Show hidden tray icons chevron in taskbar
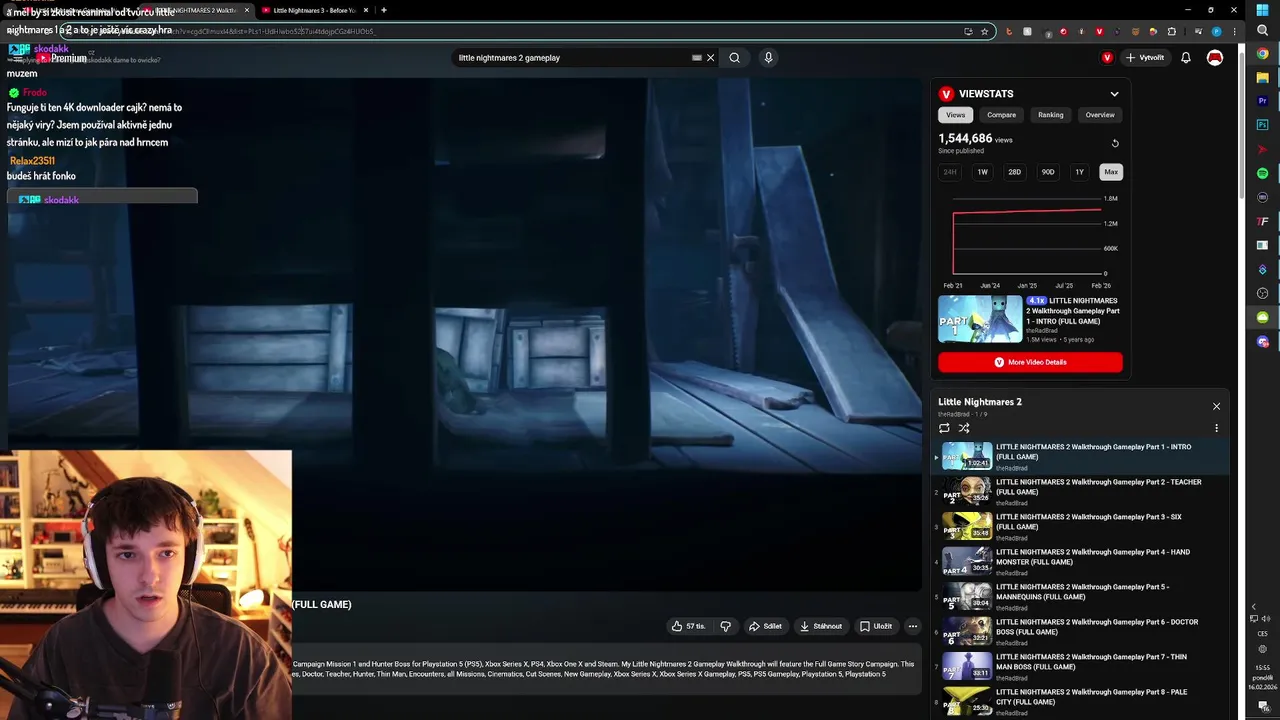The height and width of the screenshot is (720, 1280). 1254,606
